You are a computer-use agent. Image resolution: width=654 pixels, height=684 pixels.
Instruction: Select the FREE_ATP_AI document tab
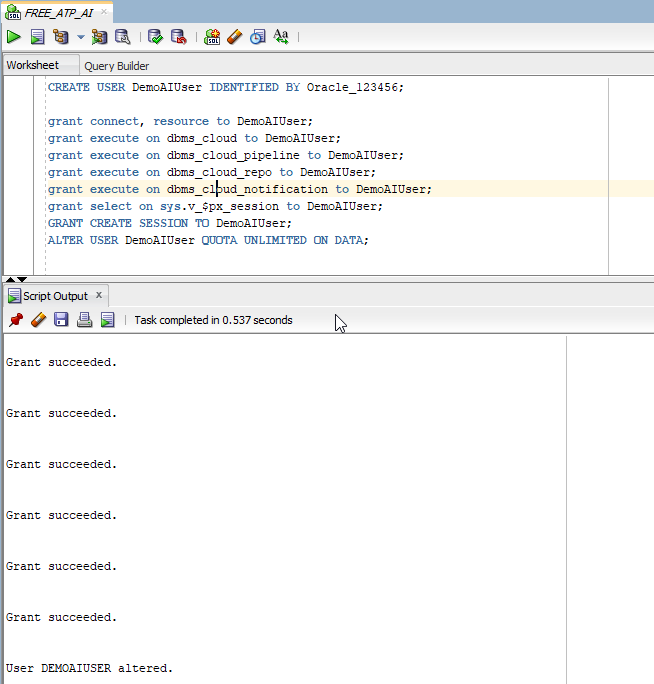(58, 13)
